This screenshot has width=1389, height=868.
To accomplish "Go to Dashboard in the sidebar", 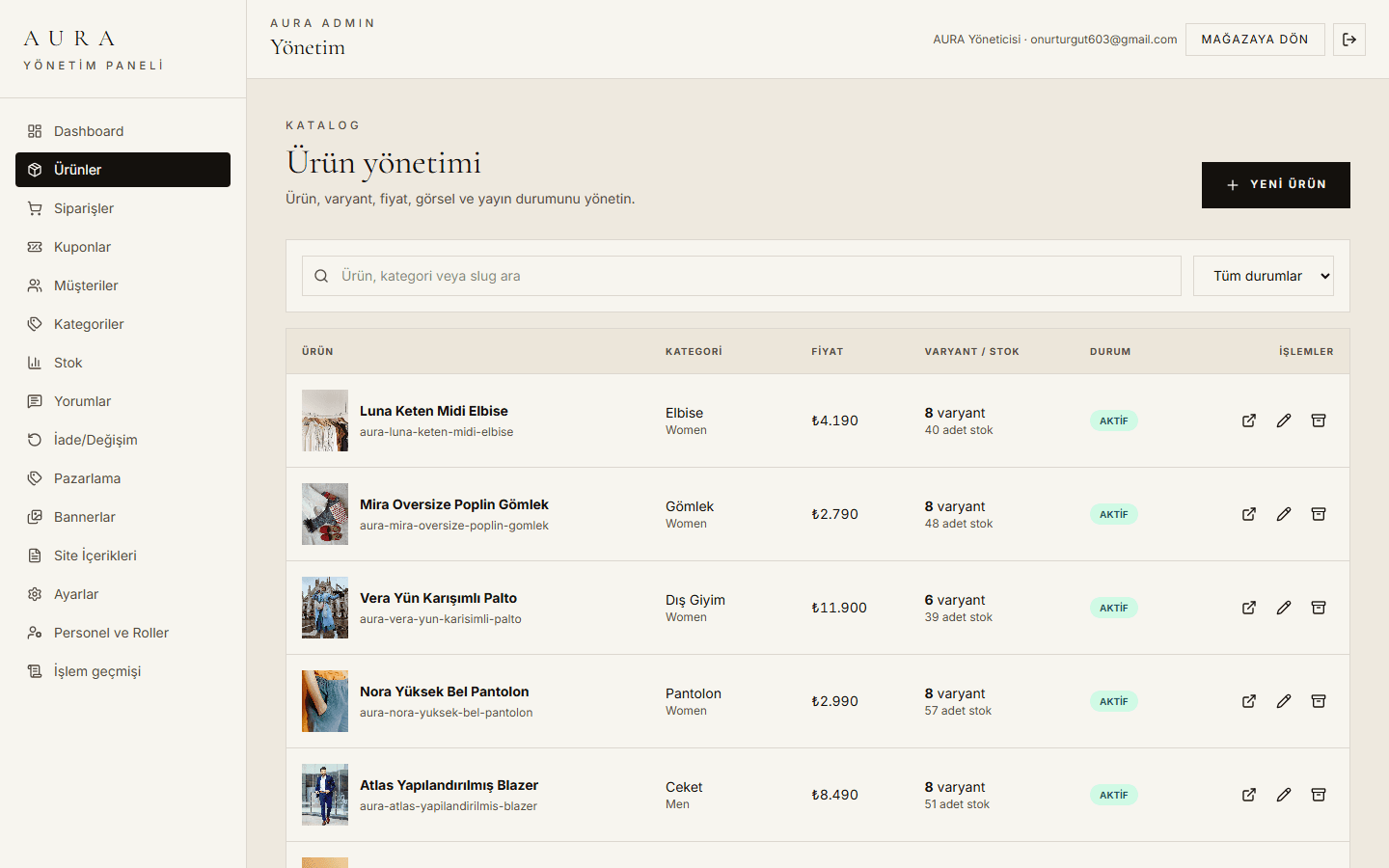I will coord(123,131).
